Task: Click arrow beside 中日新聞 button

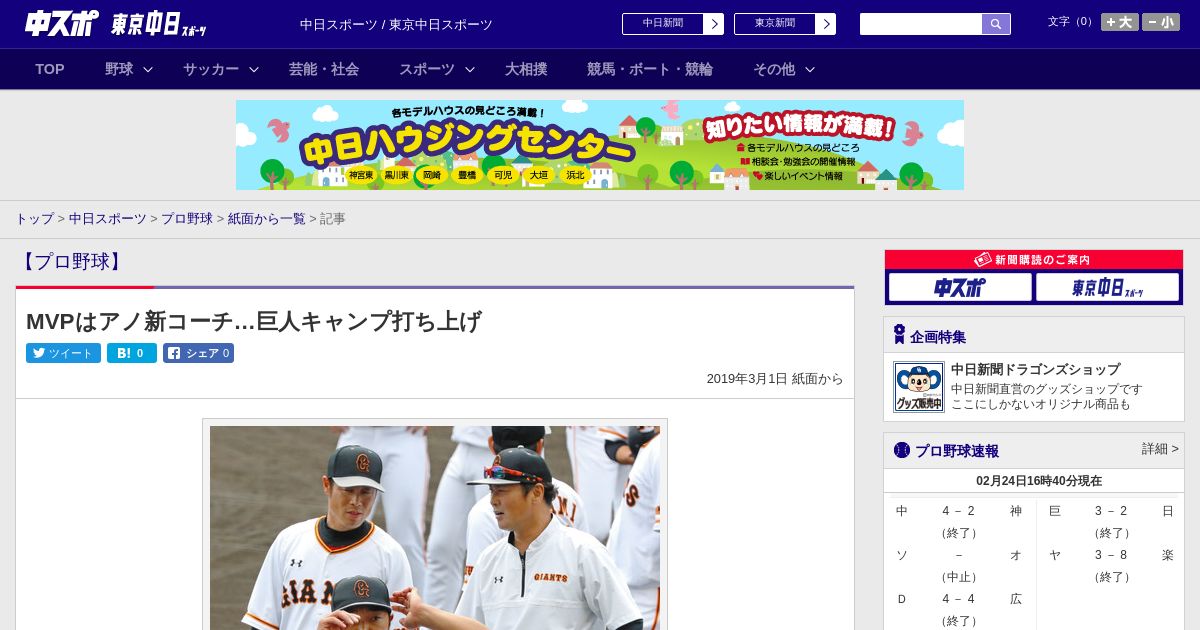Action: click(714, 24)
